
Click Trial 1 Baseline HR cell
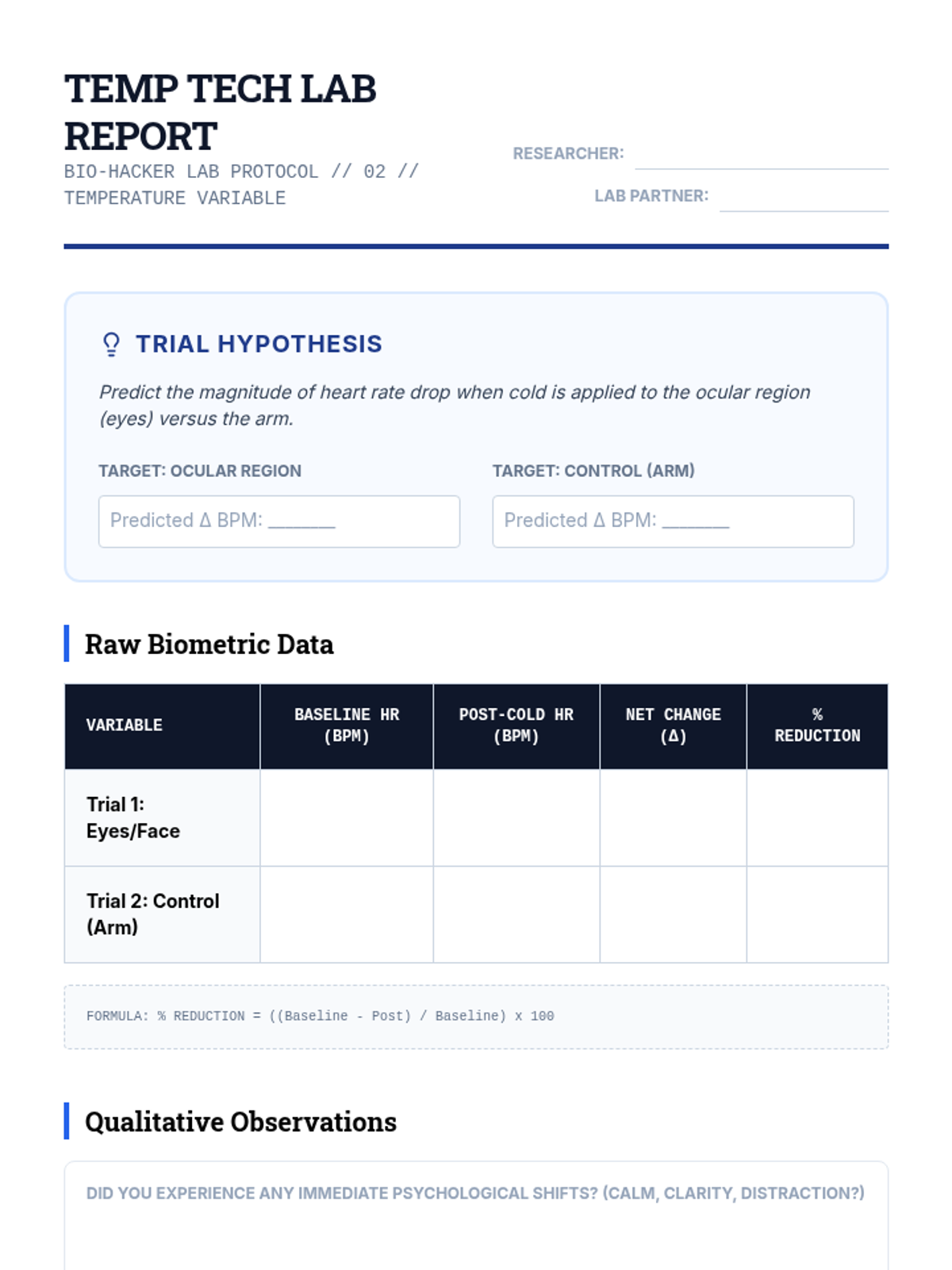click(x=347, y=818)
